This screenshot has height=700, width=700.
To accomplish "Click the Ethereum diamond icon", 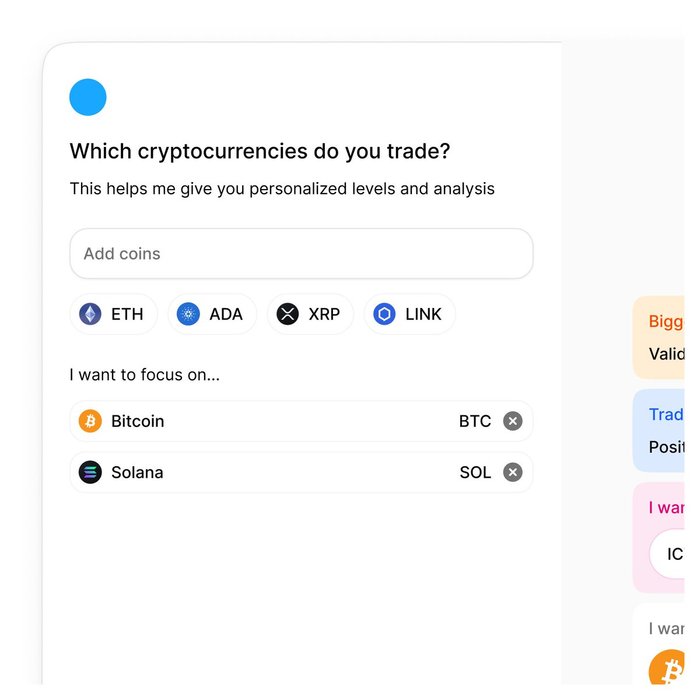I will pyautogui.click(x=91, y=314).
